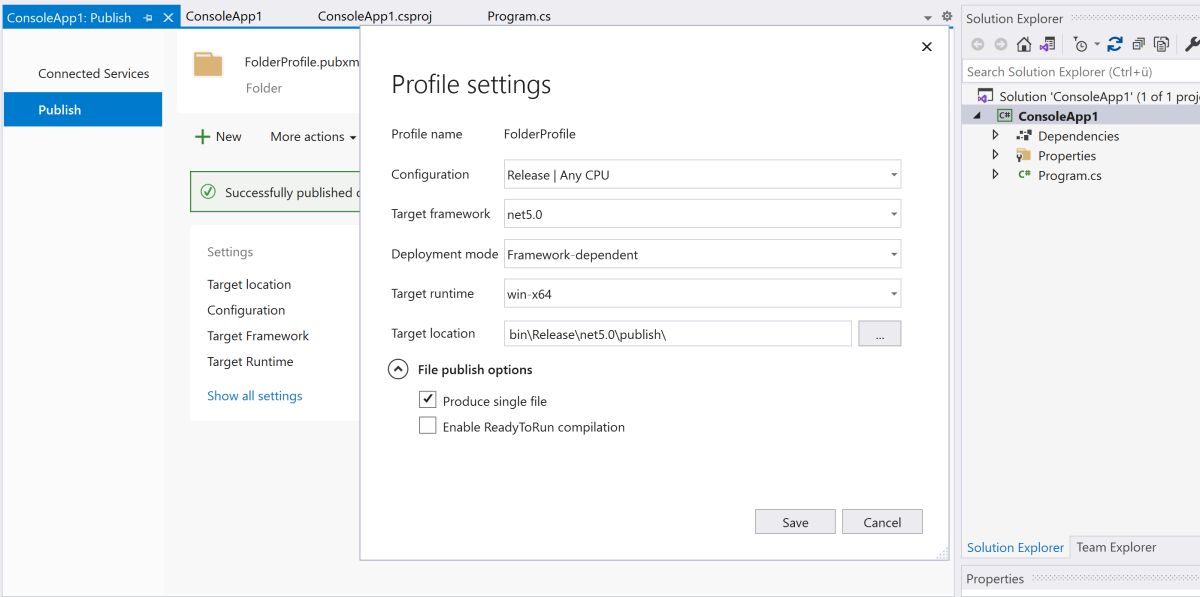Click the Properties folder icon in tree
The image size is (1200, 597).
click(x=1023, y=156)
